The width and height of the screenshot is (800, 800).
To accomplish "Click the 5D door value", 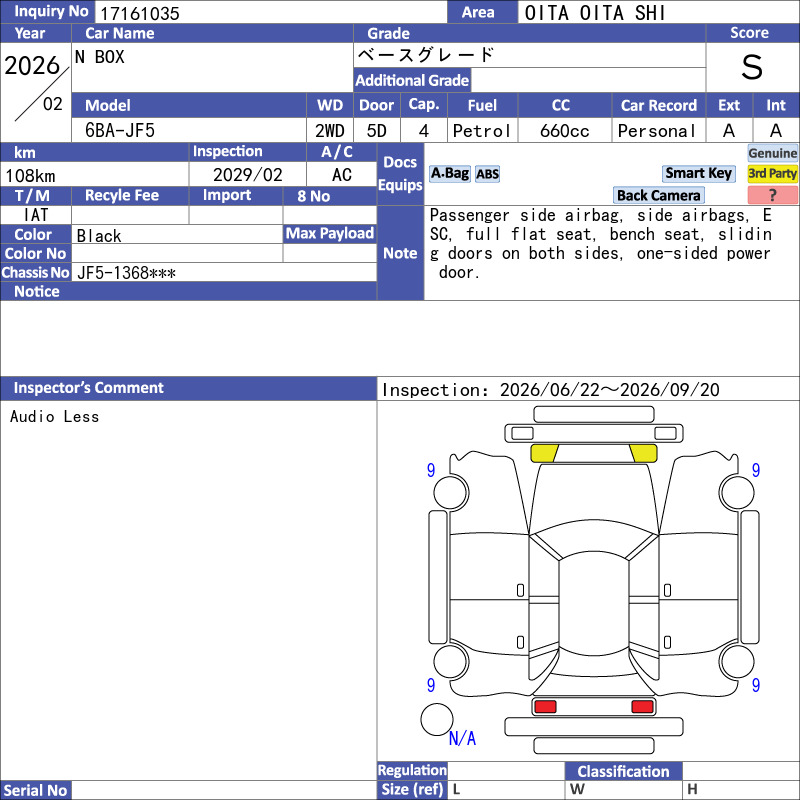I will coord(377,131).
